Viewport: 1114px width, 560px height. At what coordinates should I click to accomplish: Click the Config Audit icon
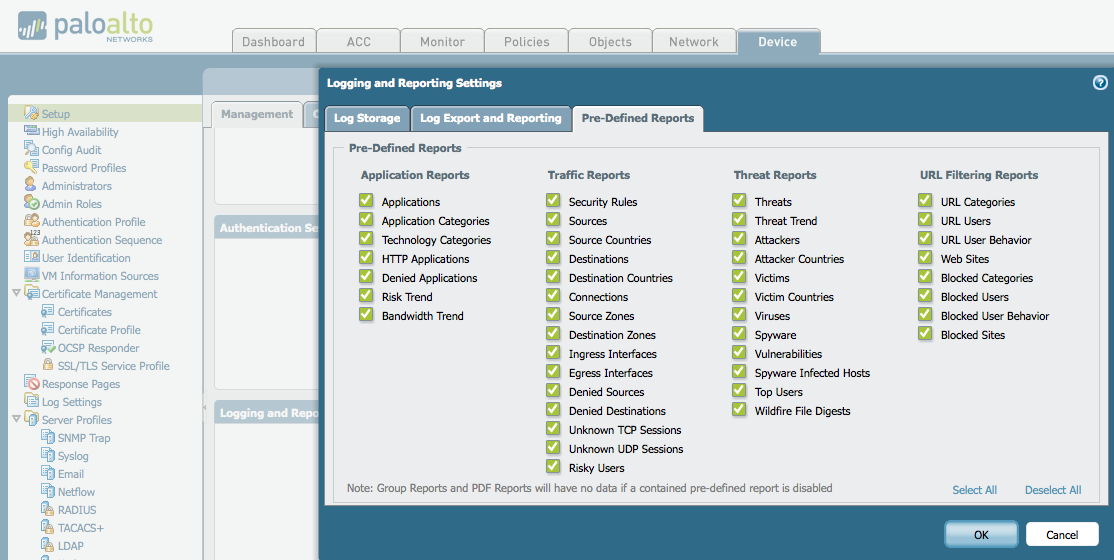pos(31,149)
